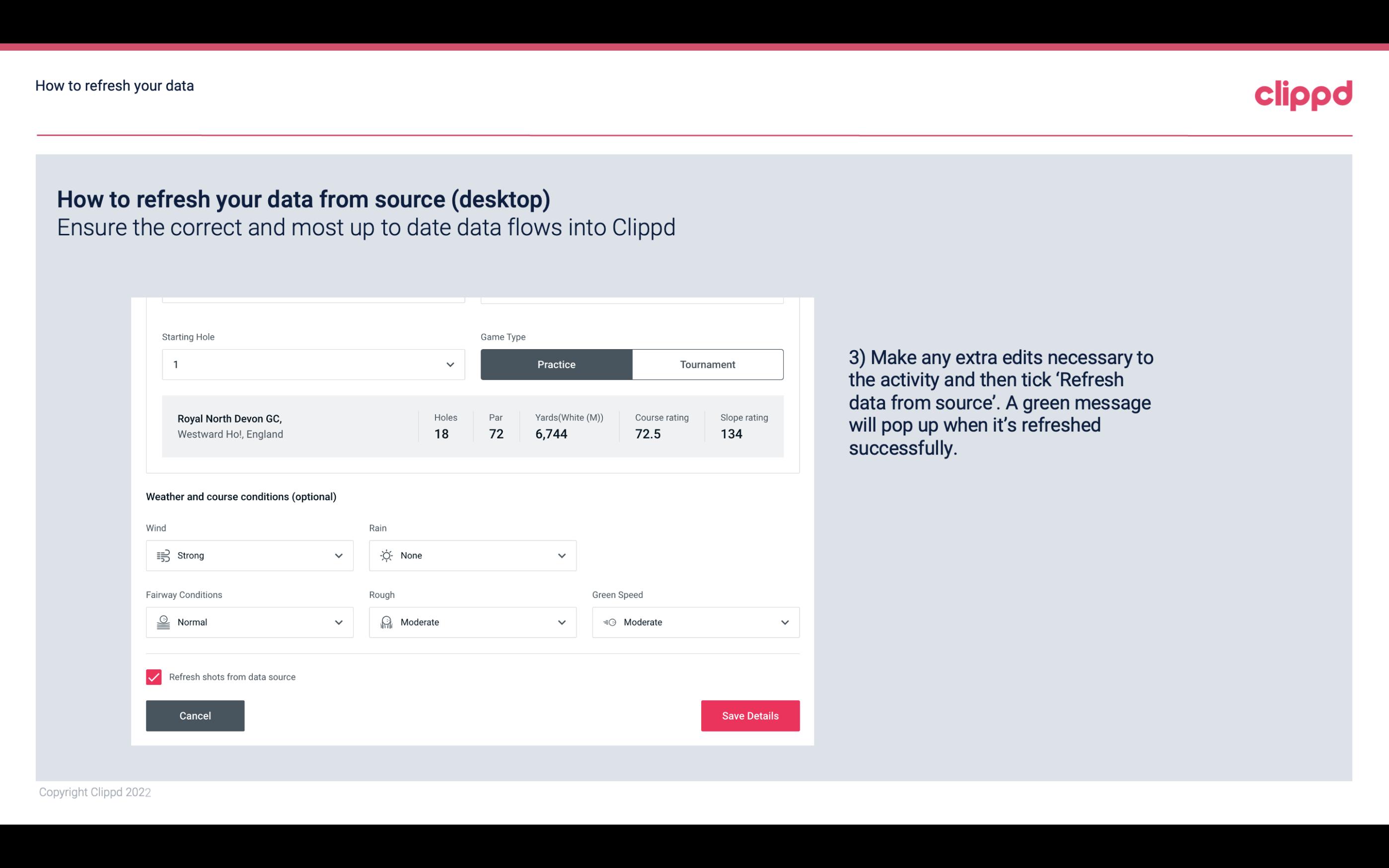Click the fairway conditions icon
The height and width of the screenshot is (868, 1389).
(162, 622)
